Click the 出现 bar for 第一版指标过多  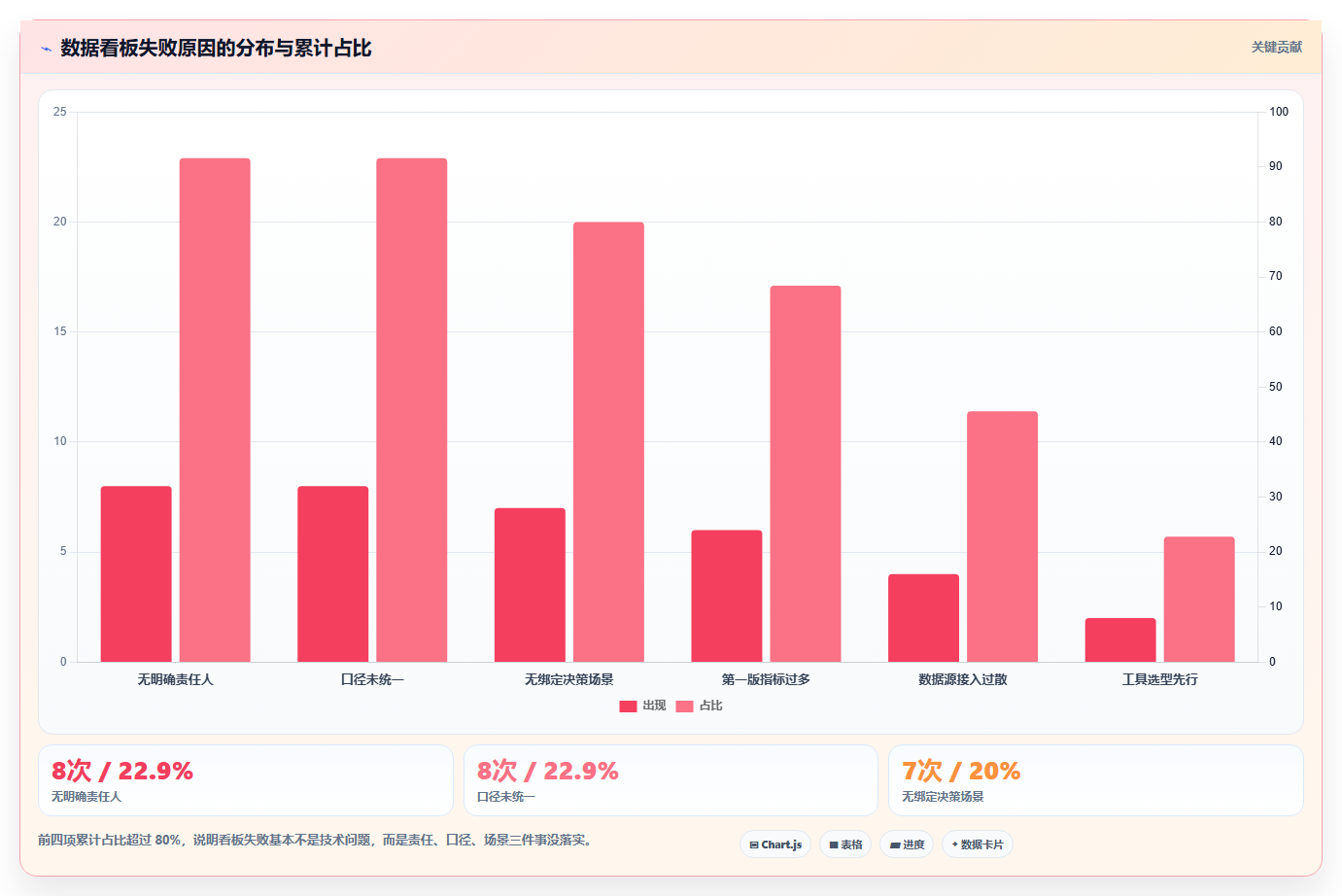727,596
